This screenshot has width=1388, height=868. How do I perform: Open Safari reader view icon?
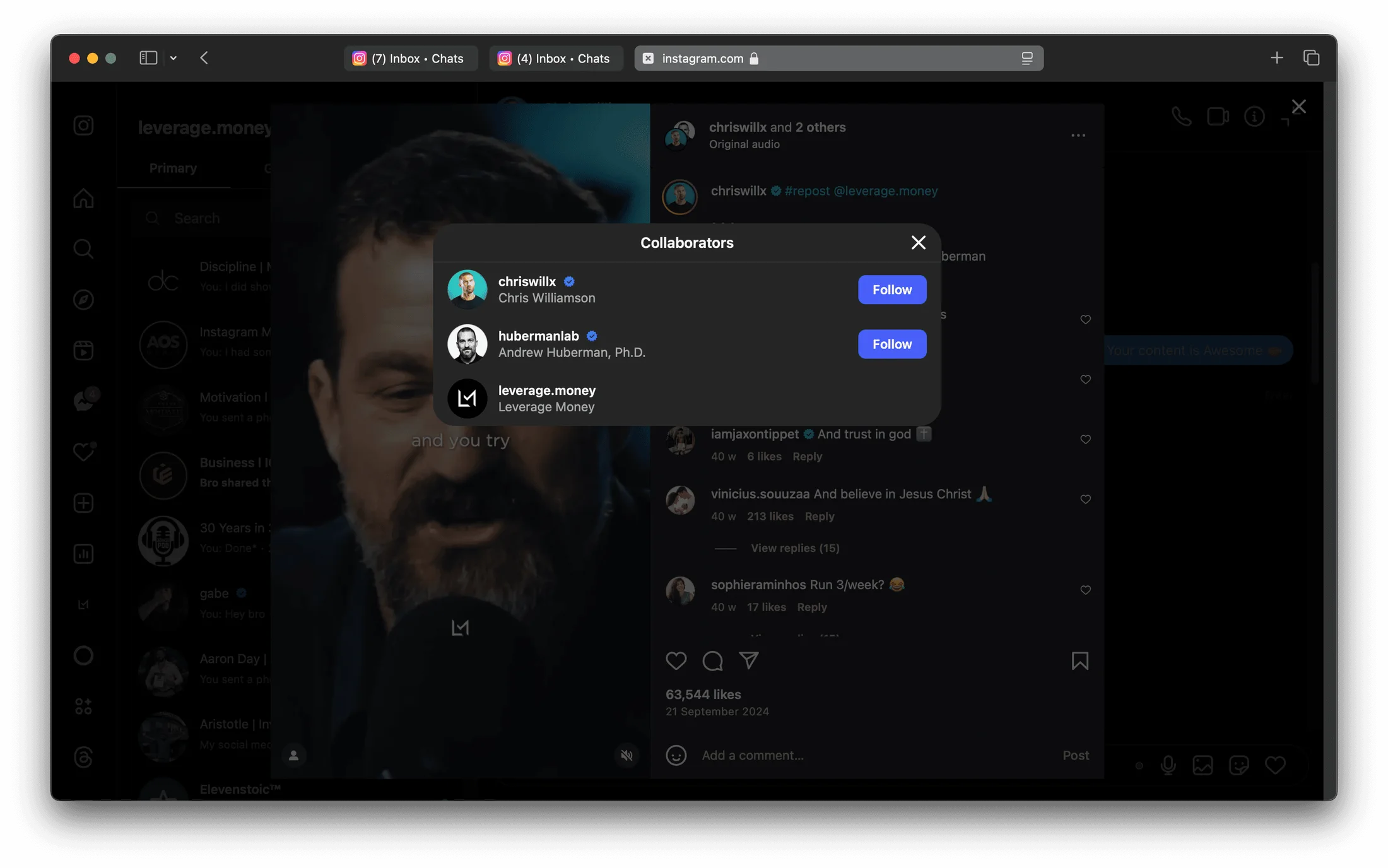(x=1026, y=58)
